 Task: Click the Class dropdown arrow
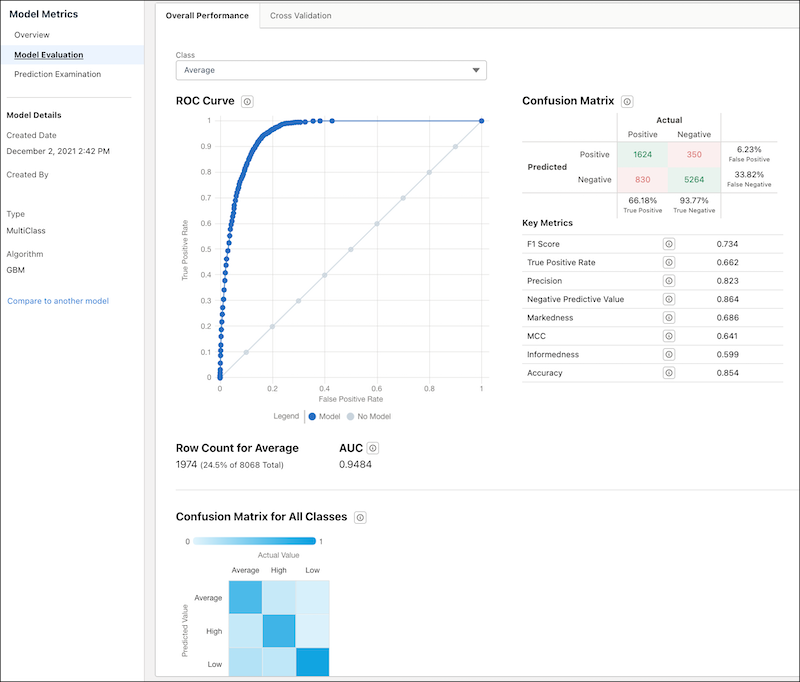coord(476,70)
